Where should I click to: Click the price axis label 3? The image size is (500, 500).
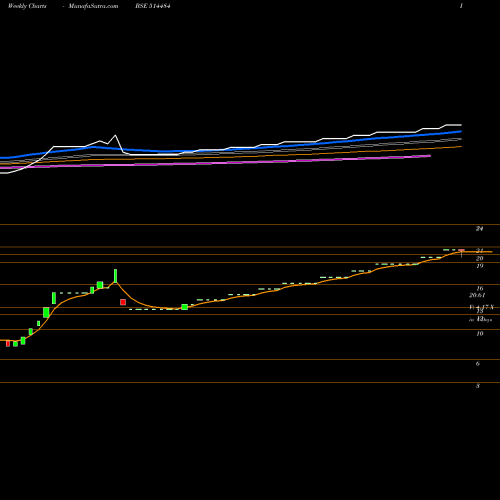pyautogui.click(x=478, y=386)
